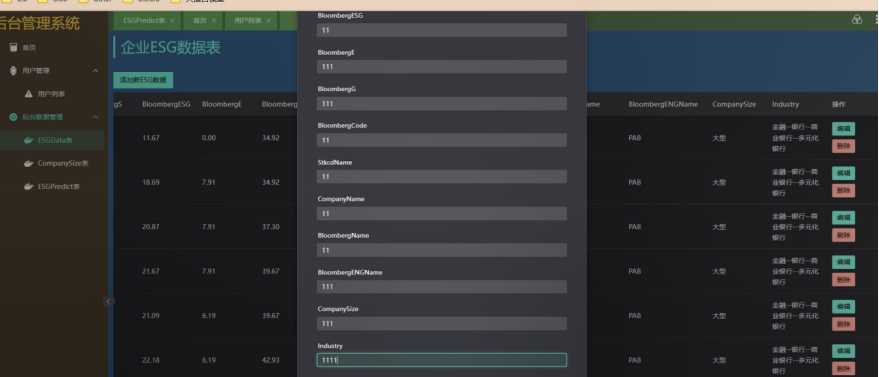The width and height of the screenshot is (879, 377).
Task: Click the 用户管理 sidebar icon
Action: click(x=13, y=71)
